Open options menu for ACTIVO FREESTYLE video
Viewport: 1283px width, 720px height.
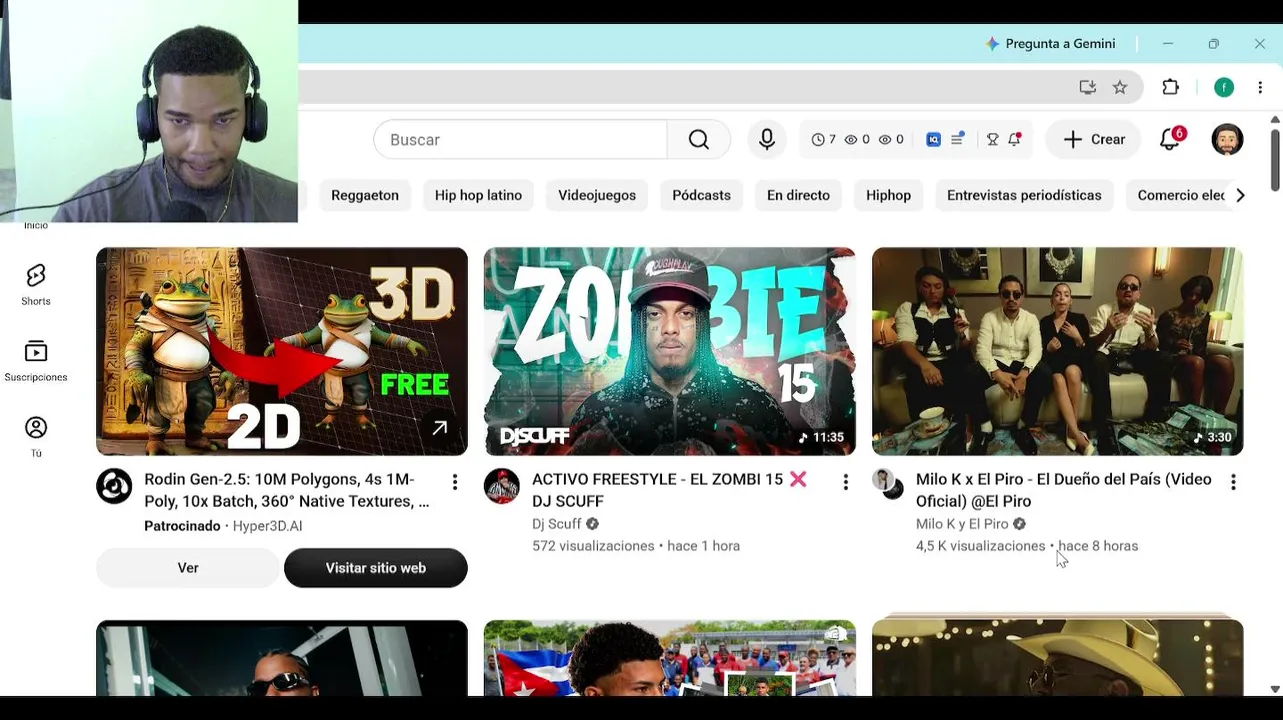point(845,483)
